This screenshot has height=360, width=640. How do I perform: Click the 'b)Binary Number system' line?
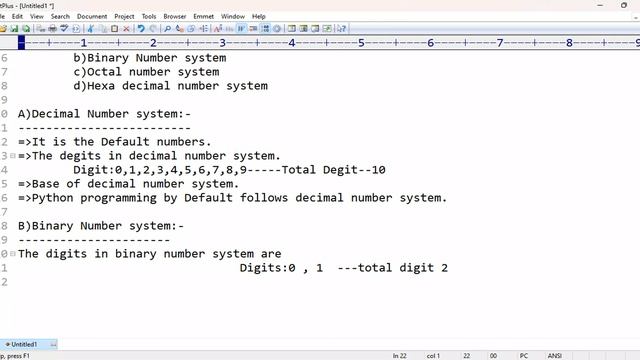click(x=150, y=58)
